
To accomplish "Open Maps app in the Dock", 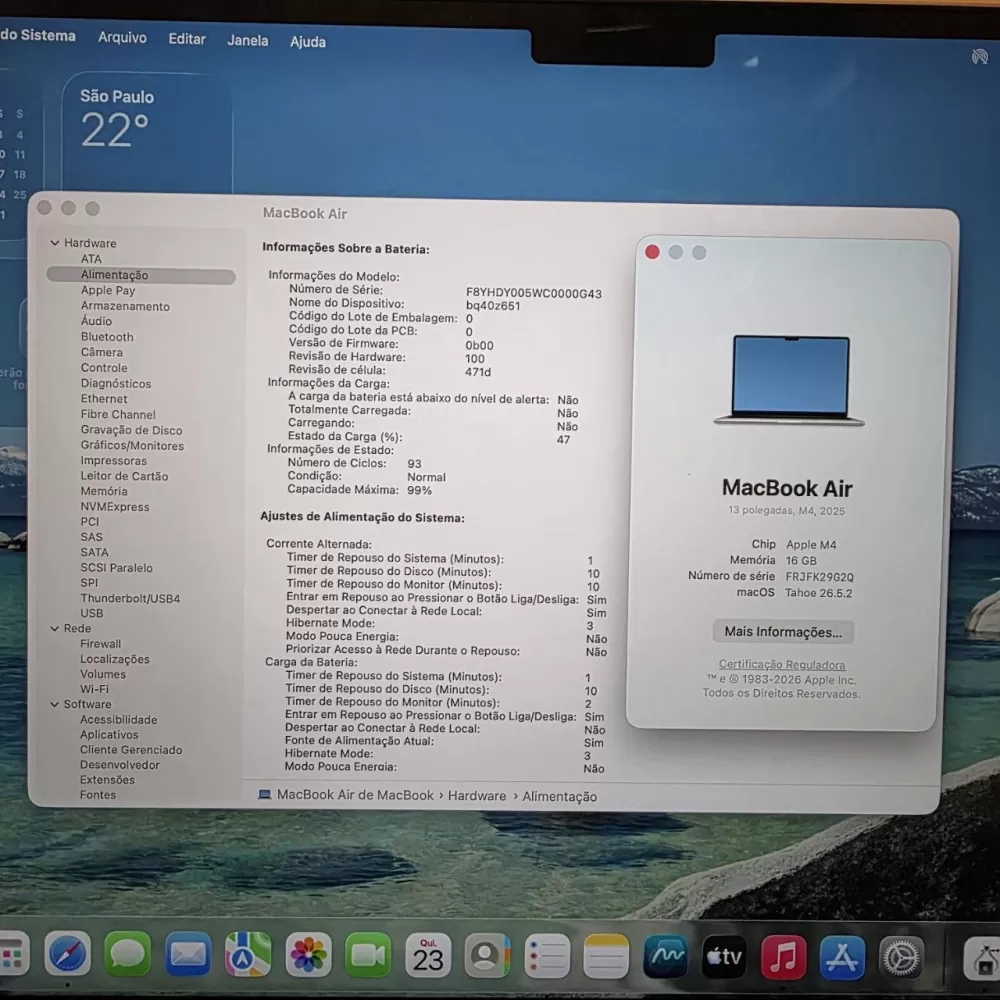I will click(247, 955).
